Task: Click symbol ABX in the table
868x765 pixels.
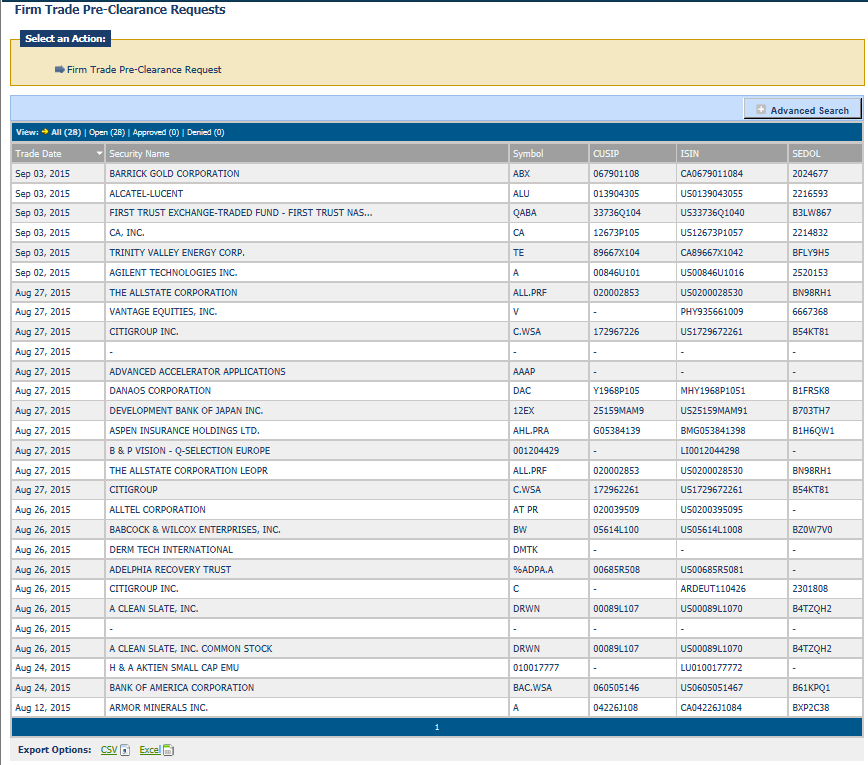Action: pos(521,174)
